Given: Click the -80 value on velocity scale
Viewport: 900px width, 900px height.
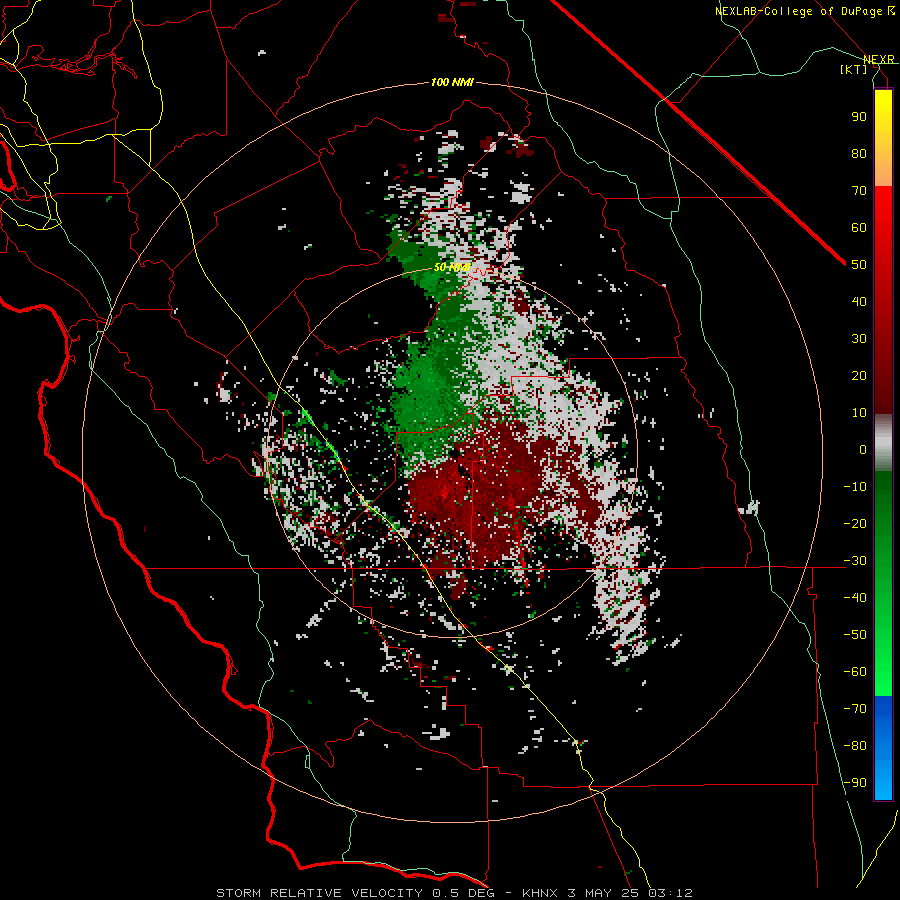Looking at the screenshot, I should [855, 746].
